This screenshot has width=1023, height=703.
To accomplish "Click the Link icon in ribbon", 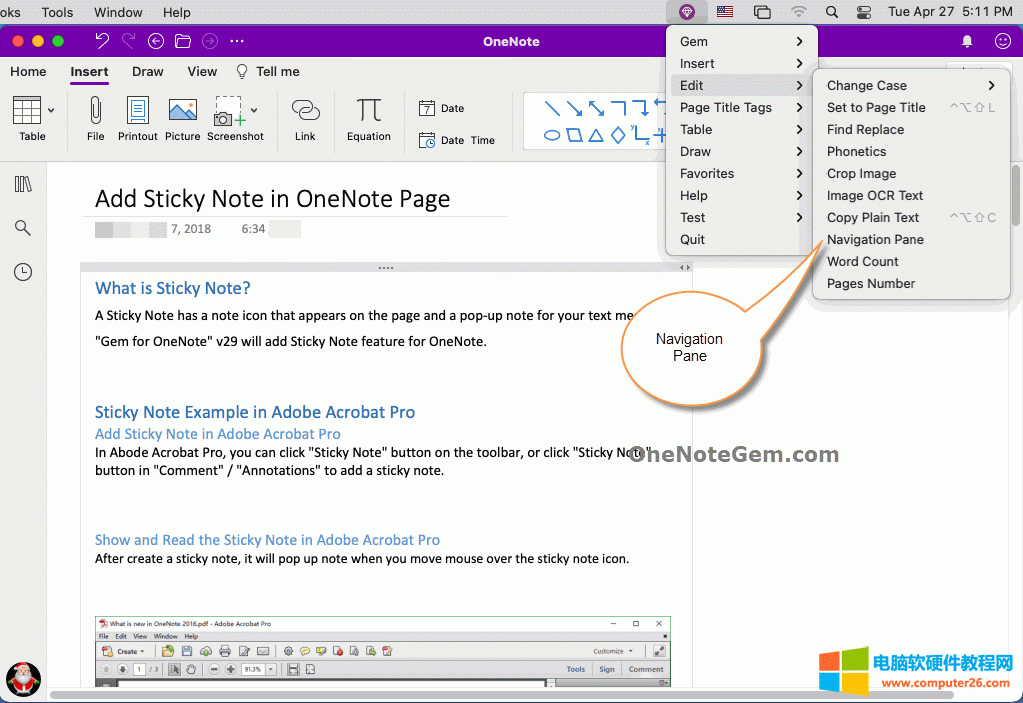I will (x=305, y=110).
